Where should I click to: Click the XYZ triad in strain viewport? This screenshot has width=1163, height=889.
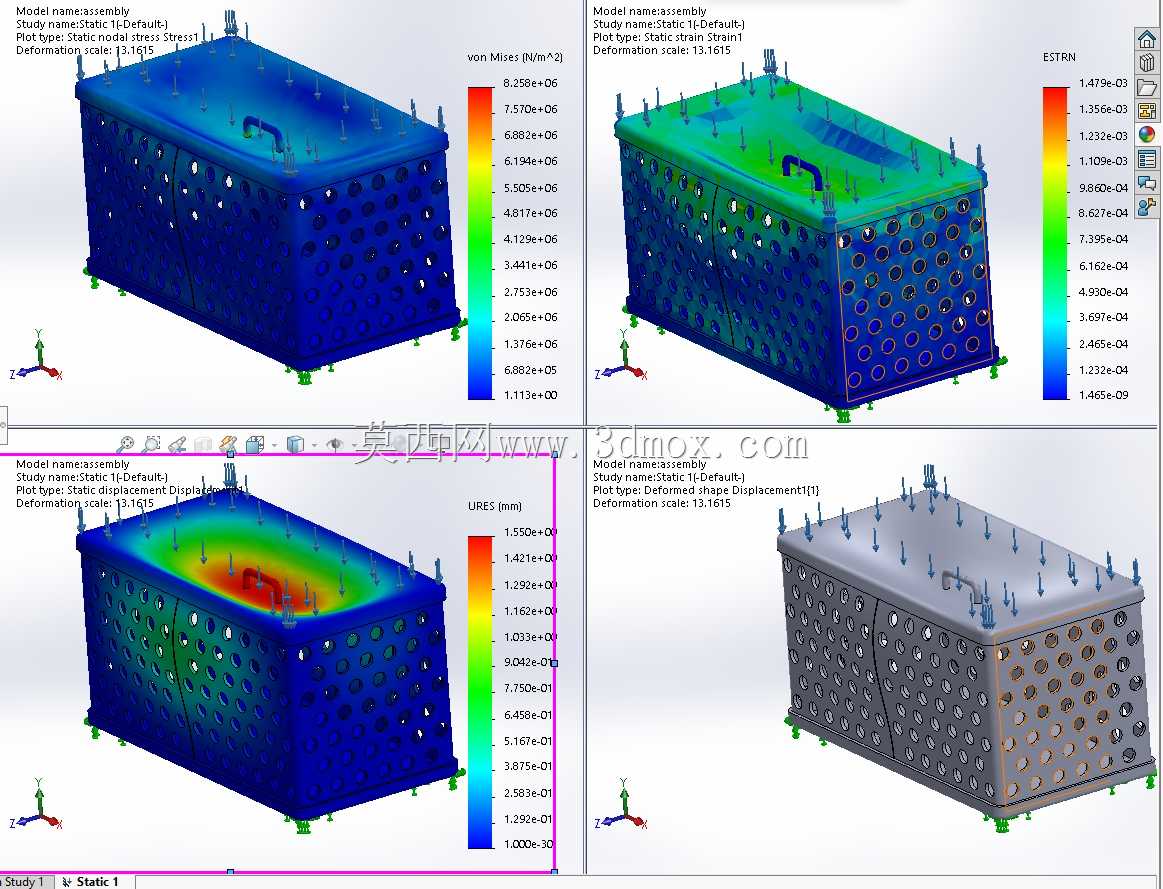pos(622,358)
